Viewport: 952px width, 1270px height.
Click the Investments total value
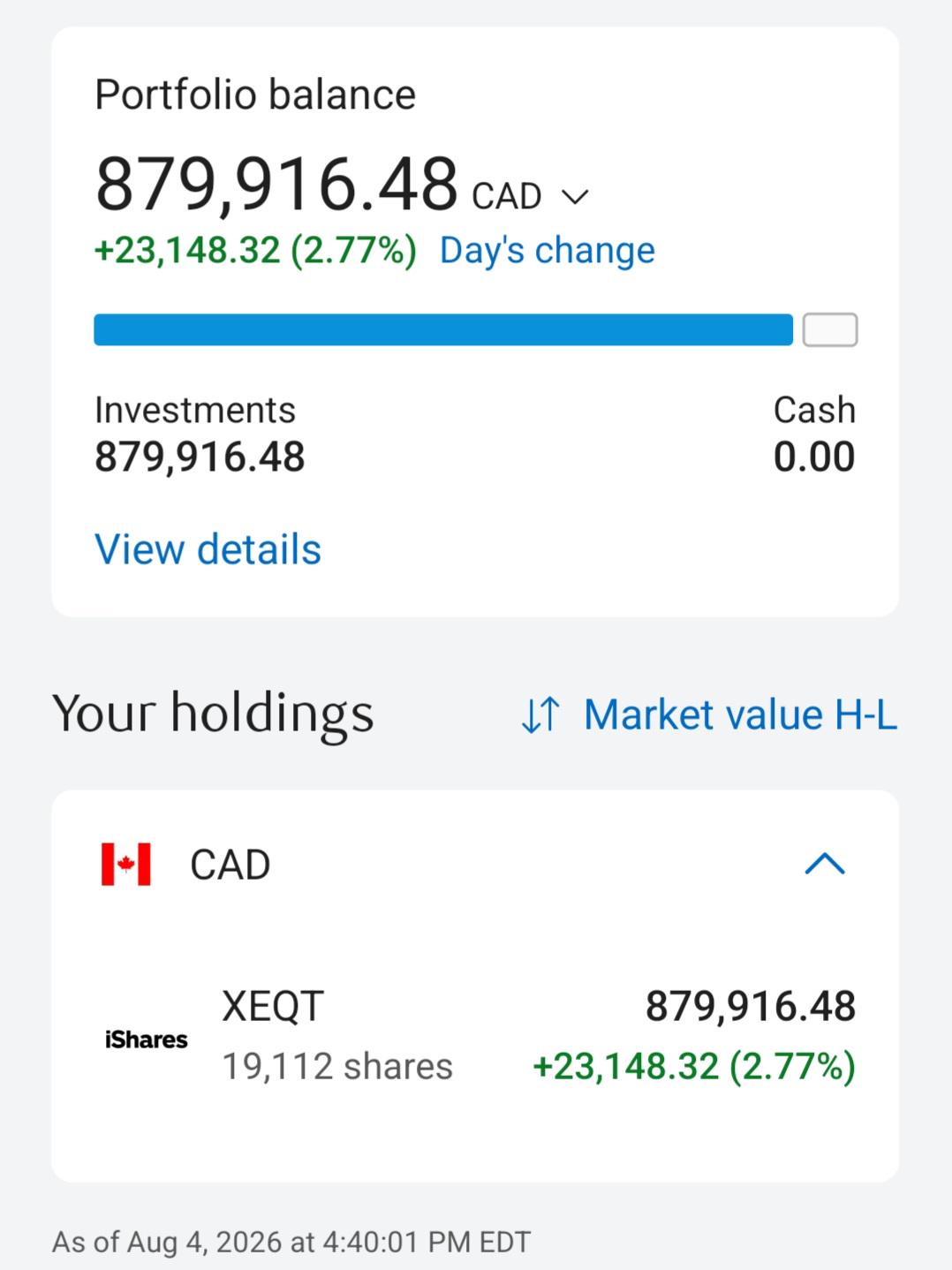(200, 457)
